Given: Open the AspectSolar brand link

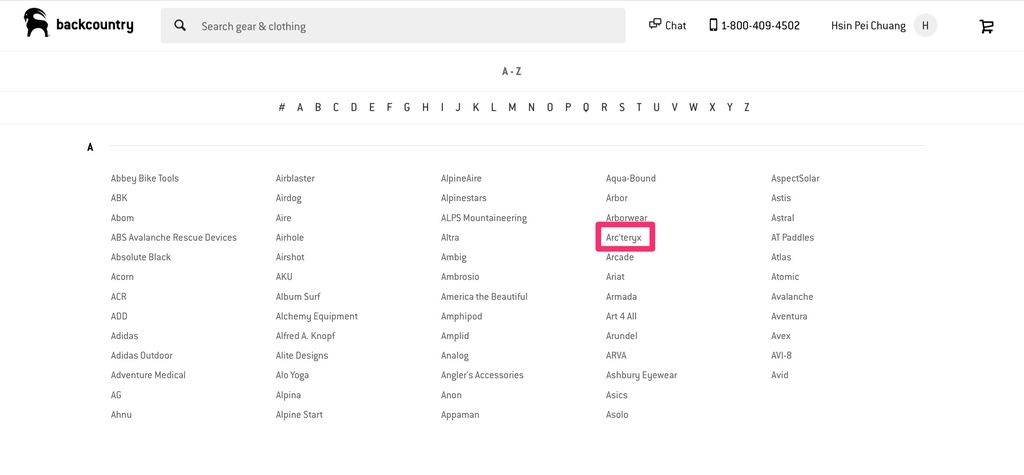Looking at the screenshot, I should tap(795, 179).
